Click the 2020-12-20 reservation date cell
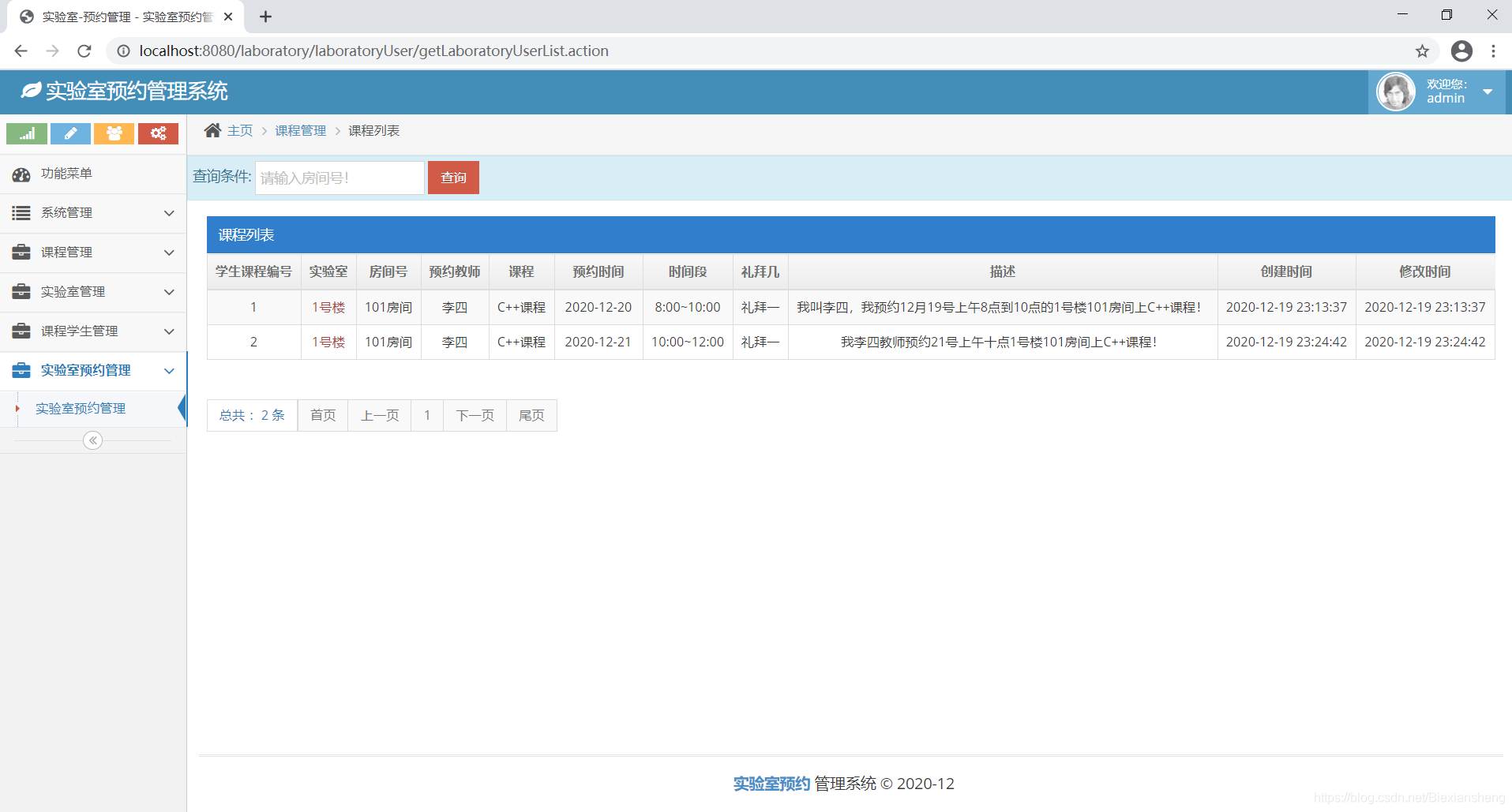 click(x=598, y=308)
